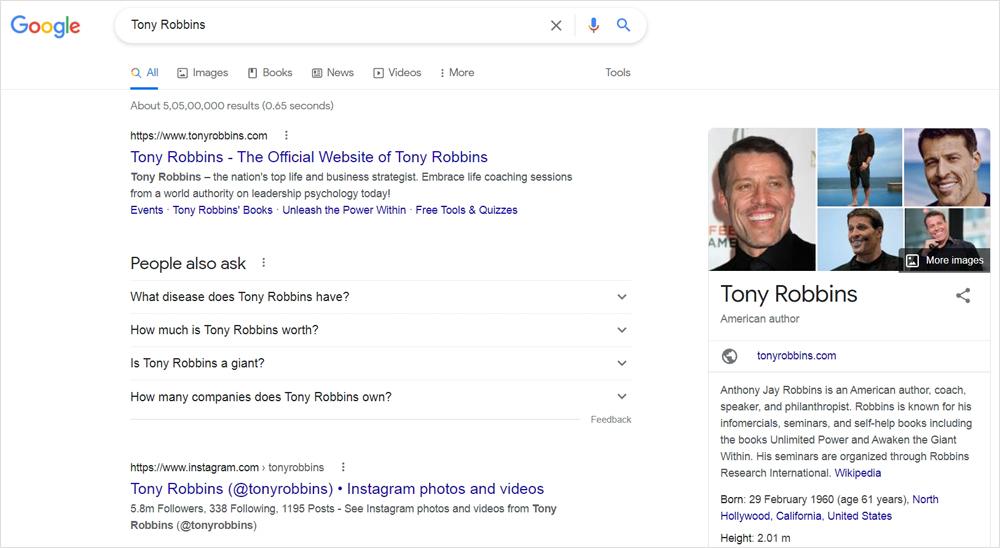Follow the Events sitelink

point(147,210)
